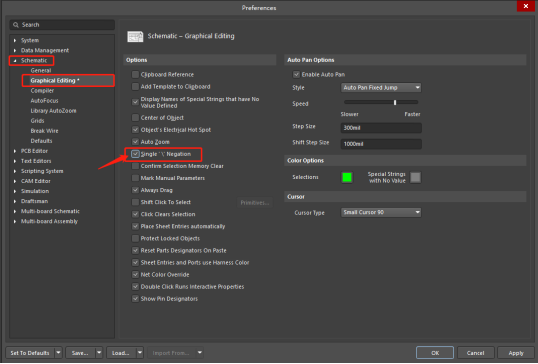Open the green Selections color swatch
This screenshot has height=364, width=538.
pos(347,177)
